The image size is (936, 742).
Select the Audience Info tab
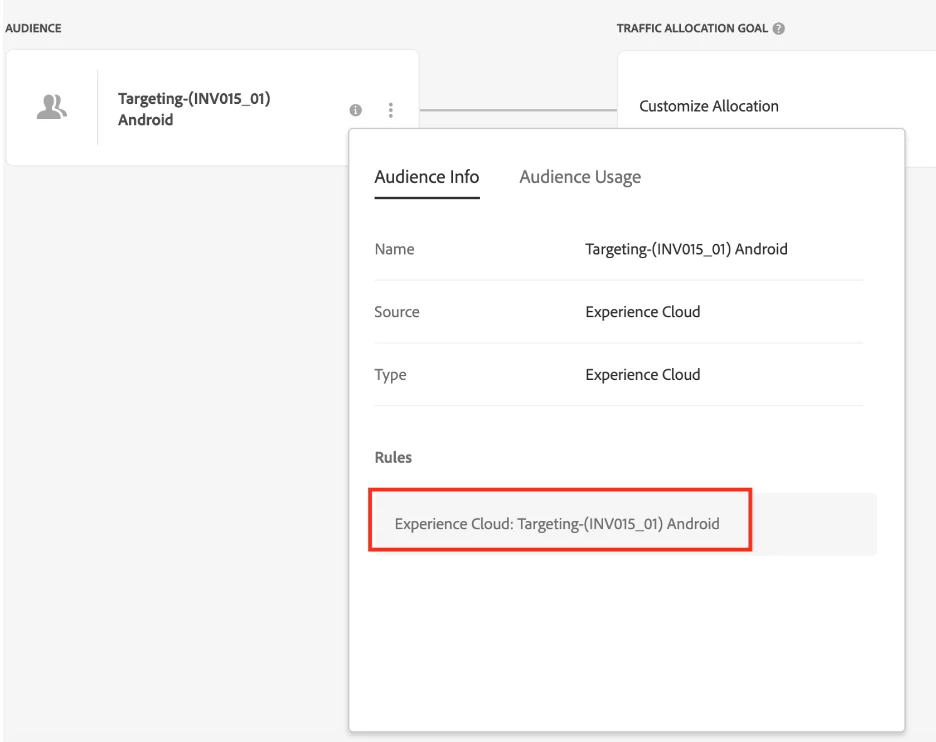tap(427, 177)
